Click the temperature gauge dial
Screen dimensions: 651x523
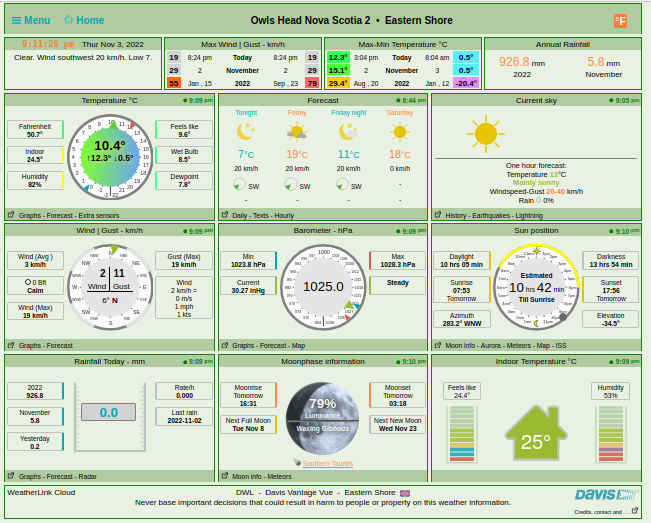pyautogui.click(x=110, y=157)
